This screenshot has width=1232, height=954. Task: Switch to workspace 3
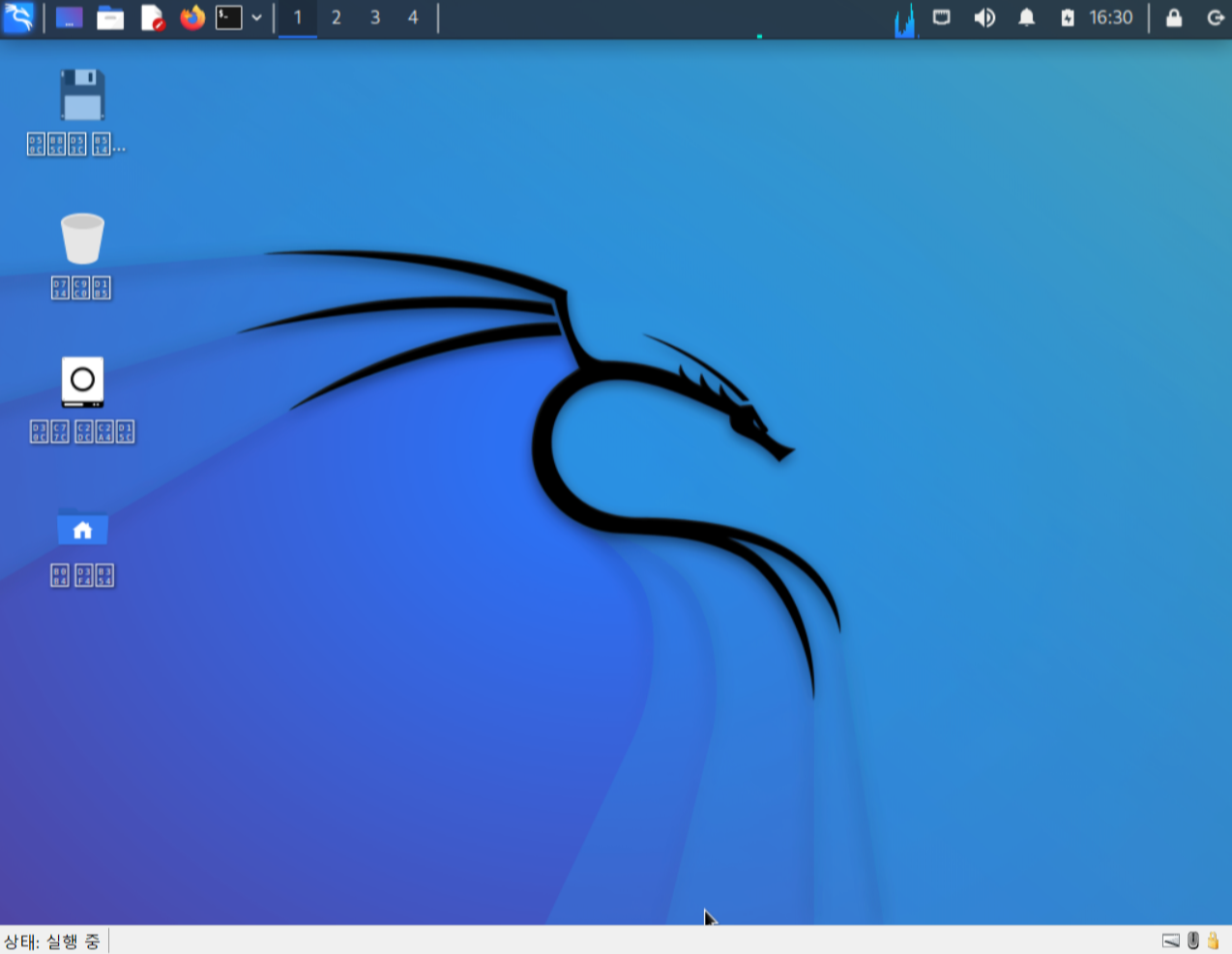375,17
